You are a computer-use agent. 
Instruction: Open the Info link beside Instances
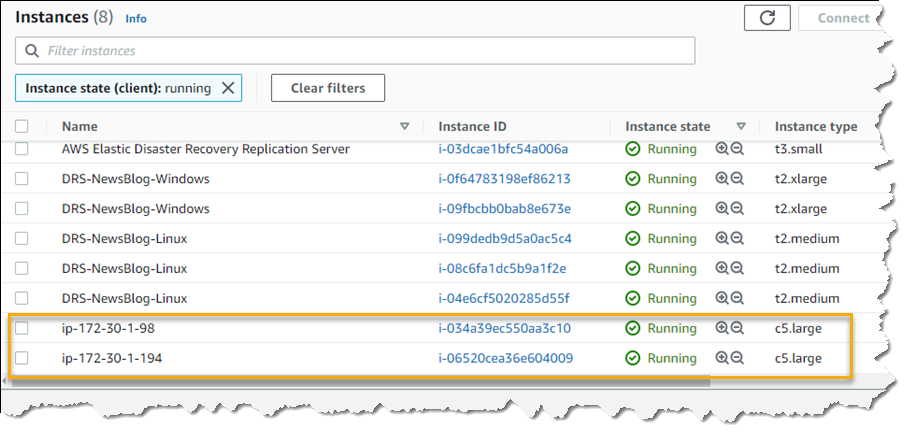click(x=136, y=19)
